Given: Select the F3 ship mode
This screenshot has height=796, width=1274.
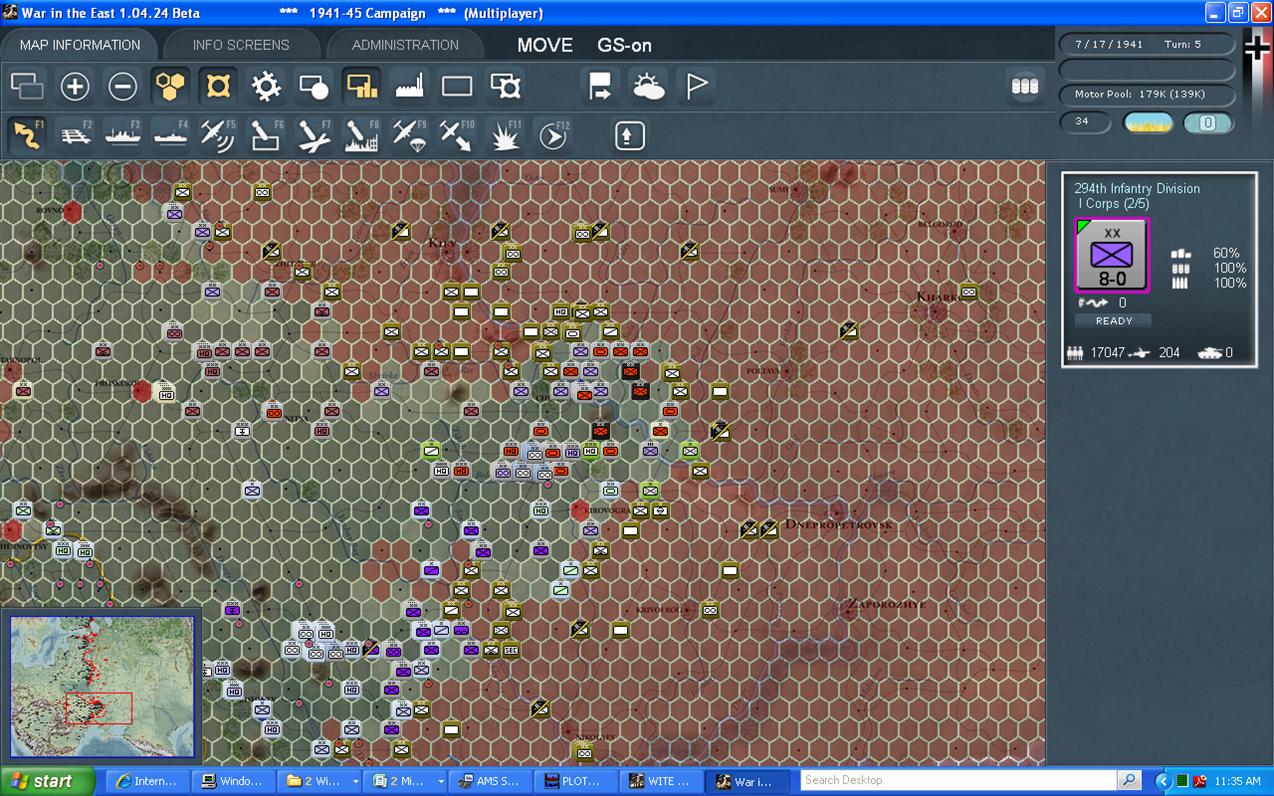Looking at the screenshot, I should [123, 135].
